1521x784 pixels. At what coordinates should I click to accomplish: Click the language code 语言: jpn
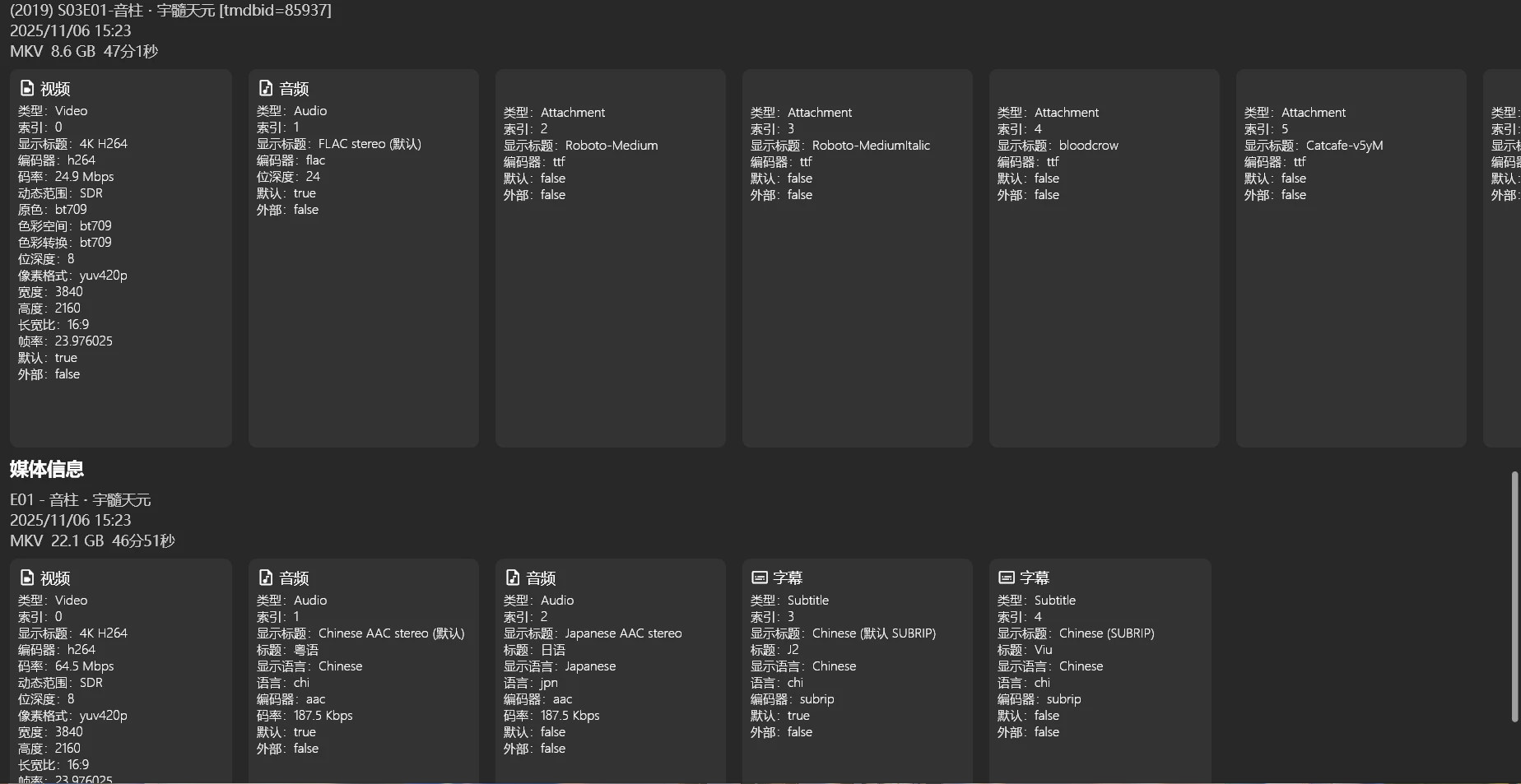(x=530, y=683)
